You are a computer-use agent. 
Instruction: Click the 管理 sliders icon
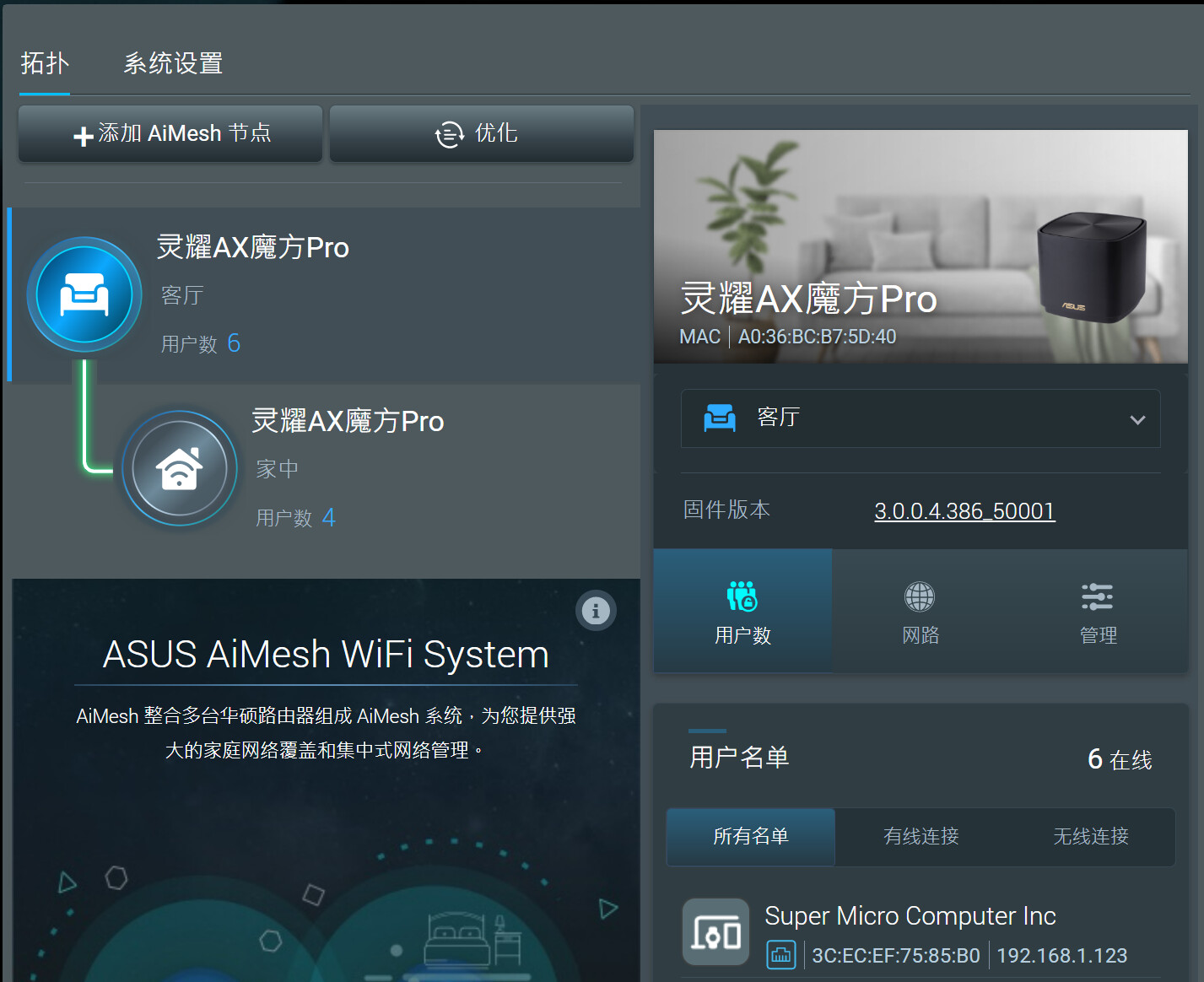click(x=1097, y=596)
